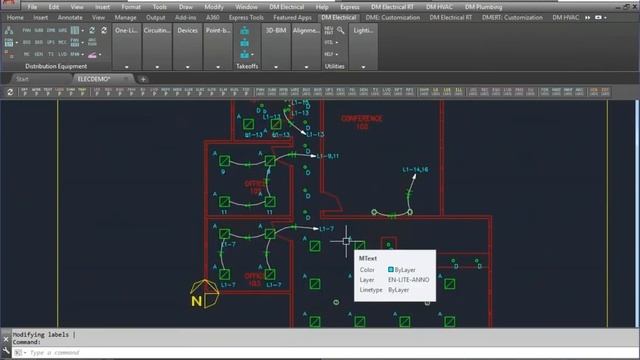Expand the 3D-BIM ribbon panel
Viewport: 640px width, 360px height.
click(x=276, y=67)
